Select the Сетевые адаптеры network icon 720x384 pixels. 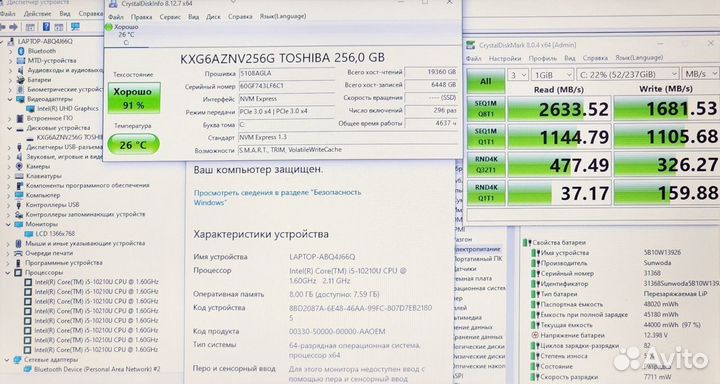17,360
